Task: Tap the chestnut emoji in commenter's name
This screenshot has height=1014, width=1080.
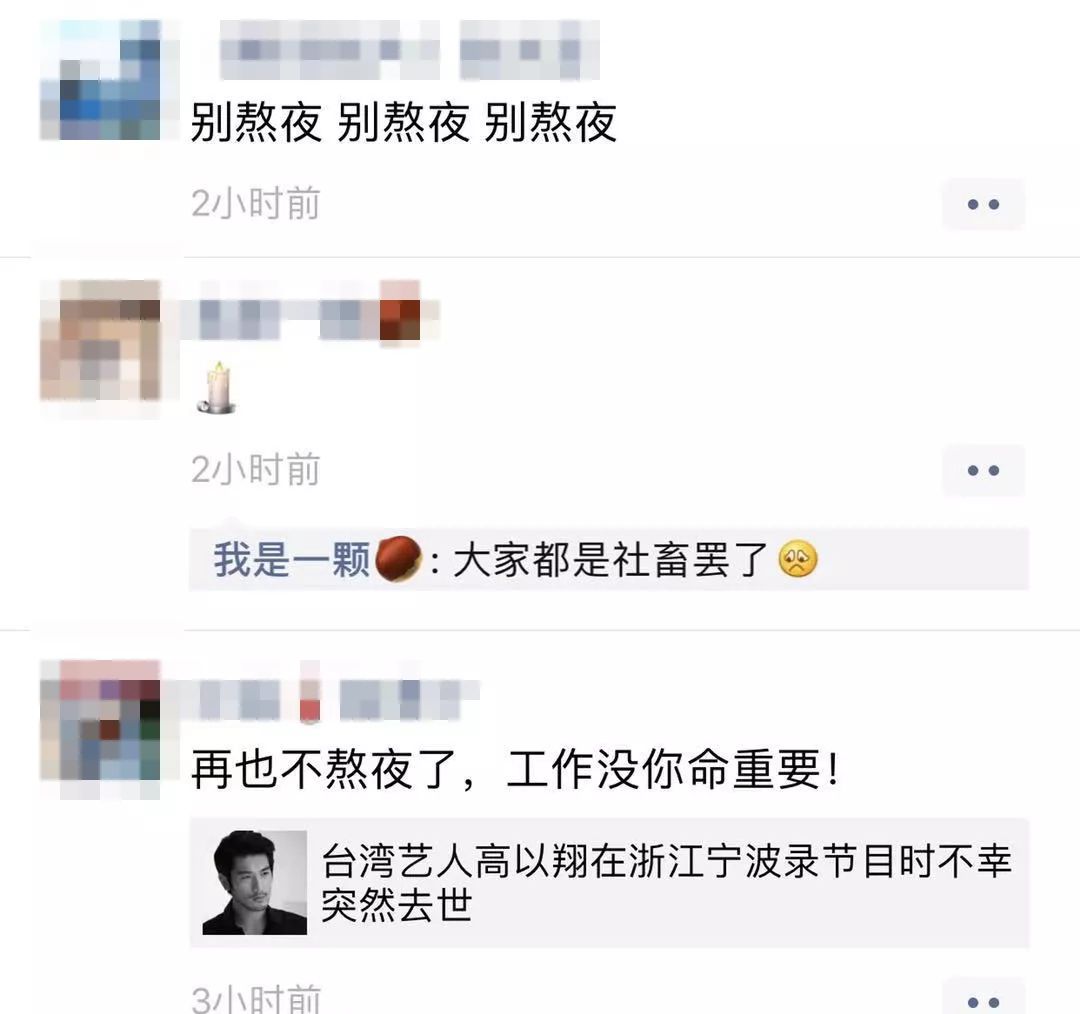Action: [x=398, y=559]
